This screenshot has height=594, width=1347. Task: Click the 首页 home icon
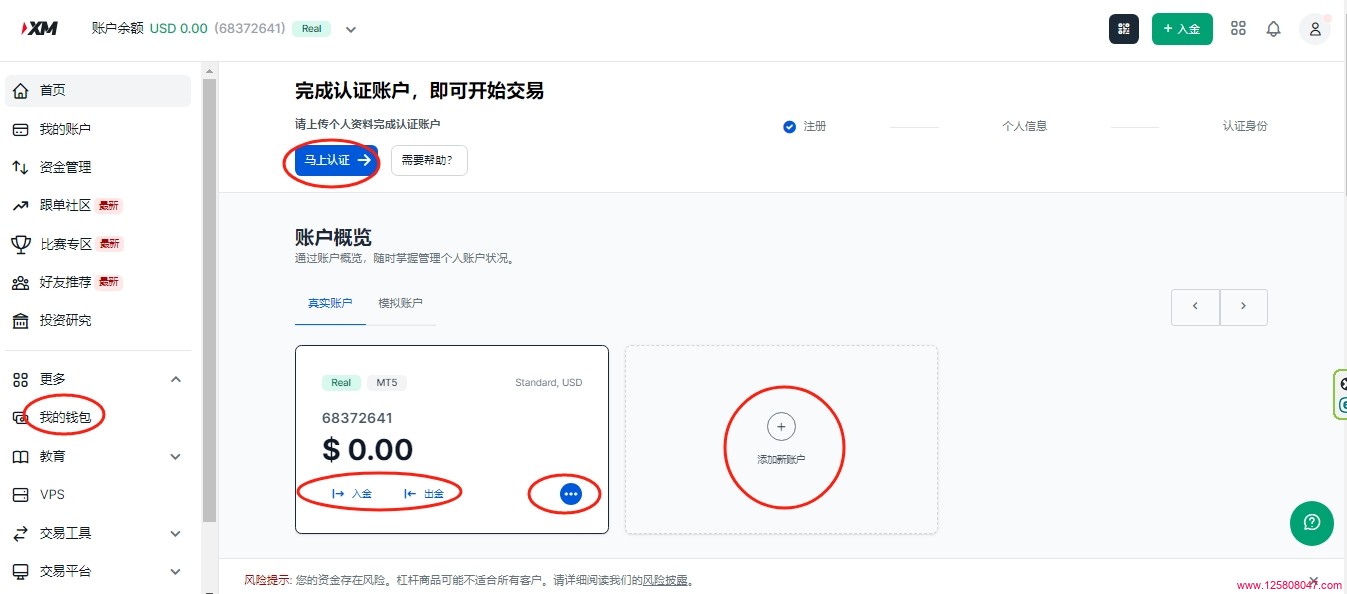coord(20,91)
